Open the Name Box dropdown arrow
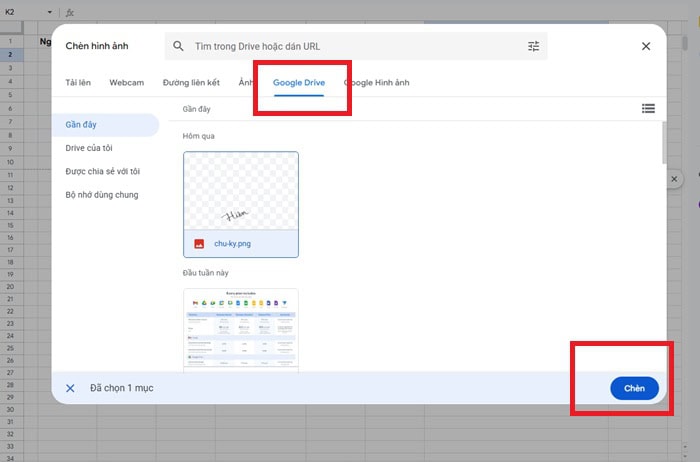 tap(51, 13)
